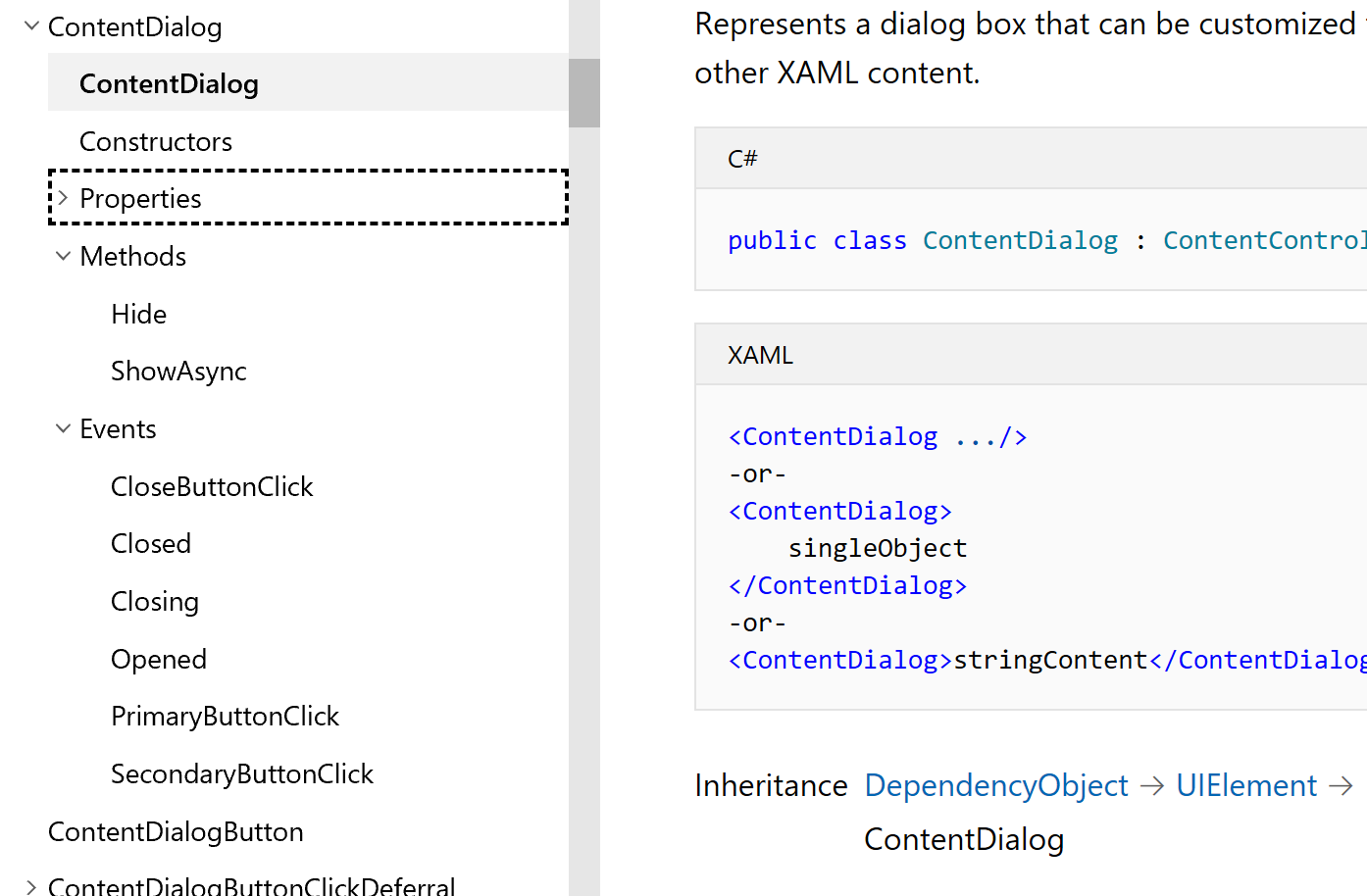Open the Hide method page

138,314
